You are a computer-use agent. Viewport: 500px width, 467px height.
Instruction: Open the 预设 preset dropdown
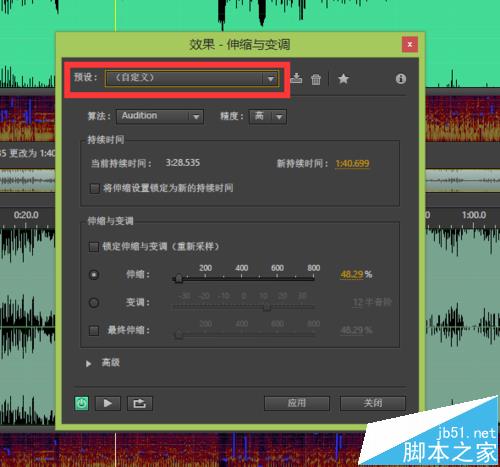(192, 79)
